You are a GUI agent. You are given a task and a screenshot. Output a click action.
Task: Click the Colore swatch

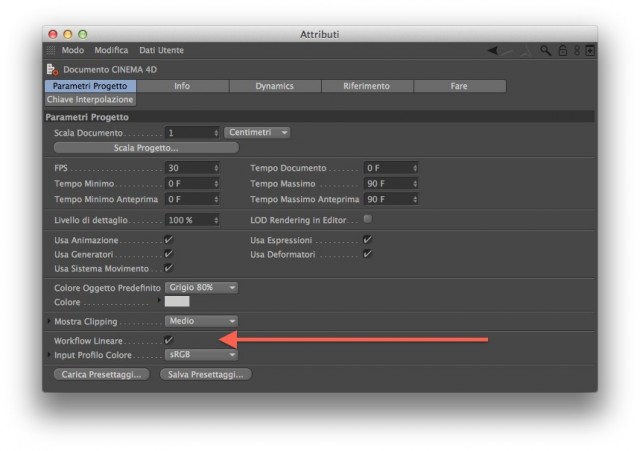pyautogui.click(x=177, y=301)
